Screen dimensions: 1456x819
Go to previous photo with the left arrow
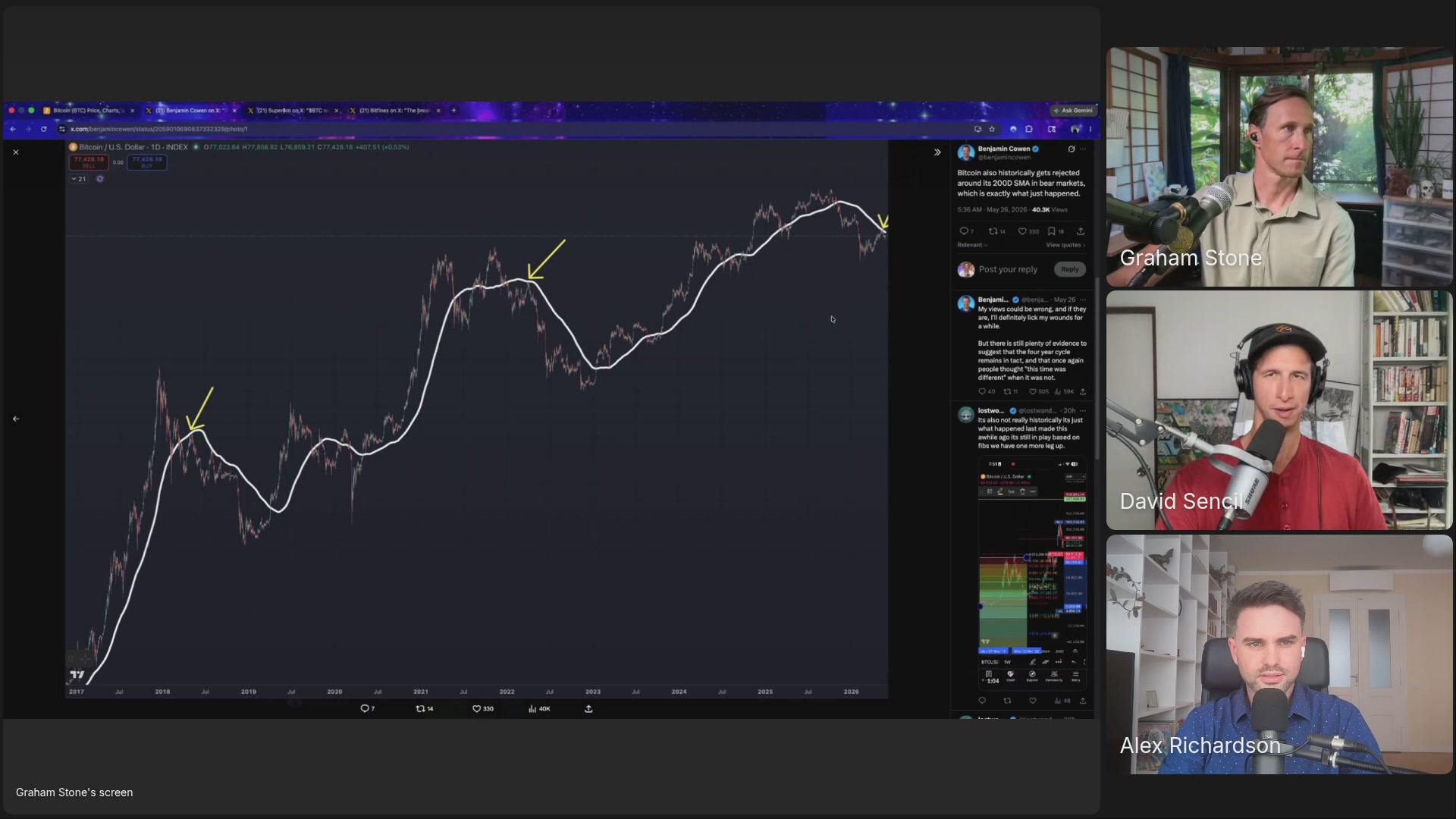pos(16,419)
